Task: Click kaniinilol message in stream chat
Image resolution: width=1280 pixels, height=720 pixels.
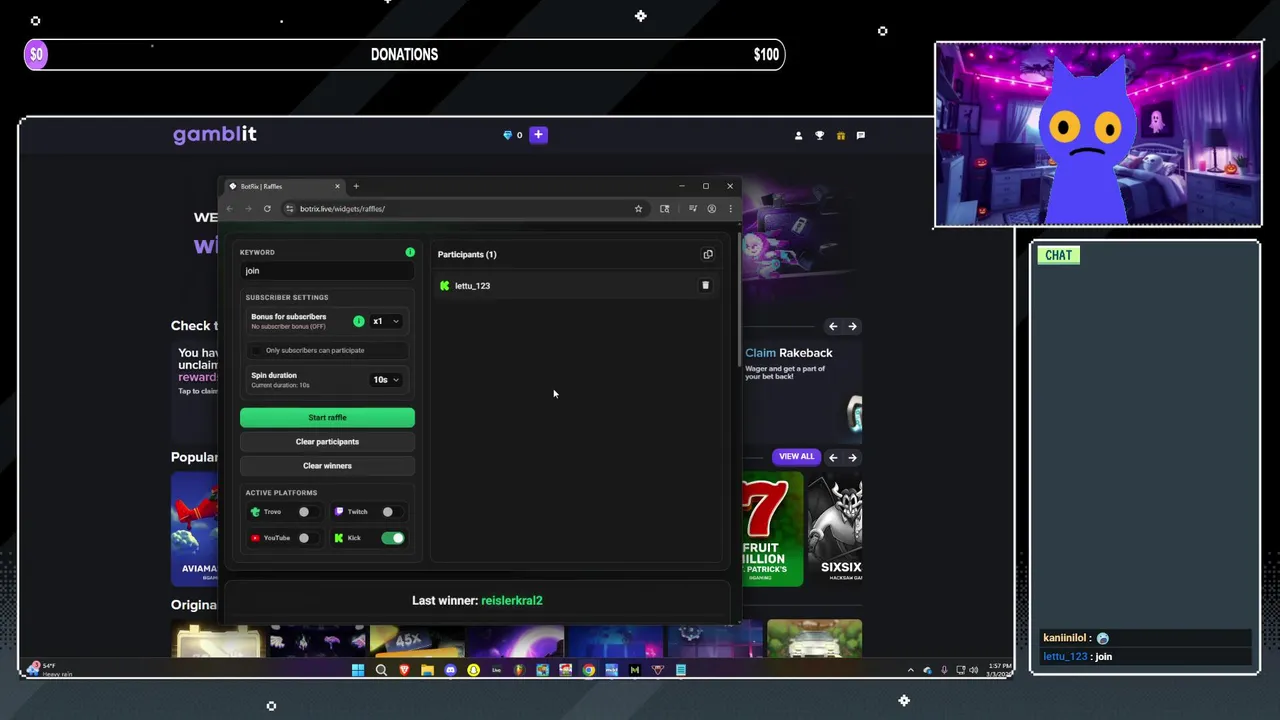Action: (x=1146, y=638)
